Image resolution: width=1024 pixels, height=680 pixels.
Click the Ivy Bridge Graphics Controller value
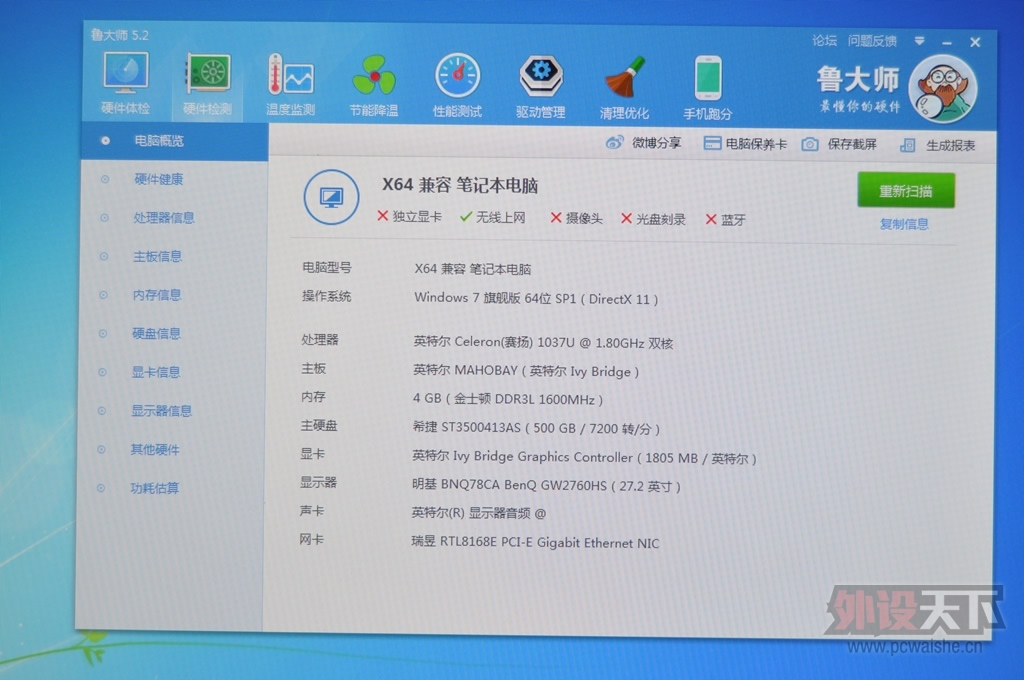pos(584,457)
